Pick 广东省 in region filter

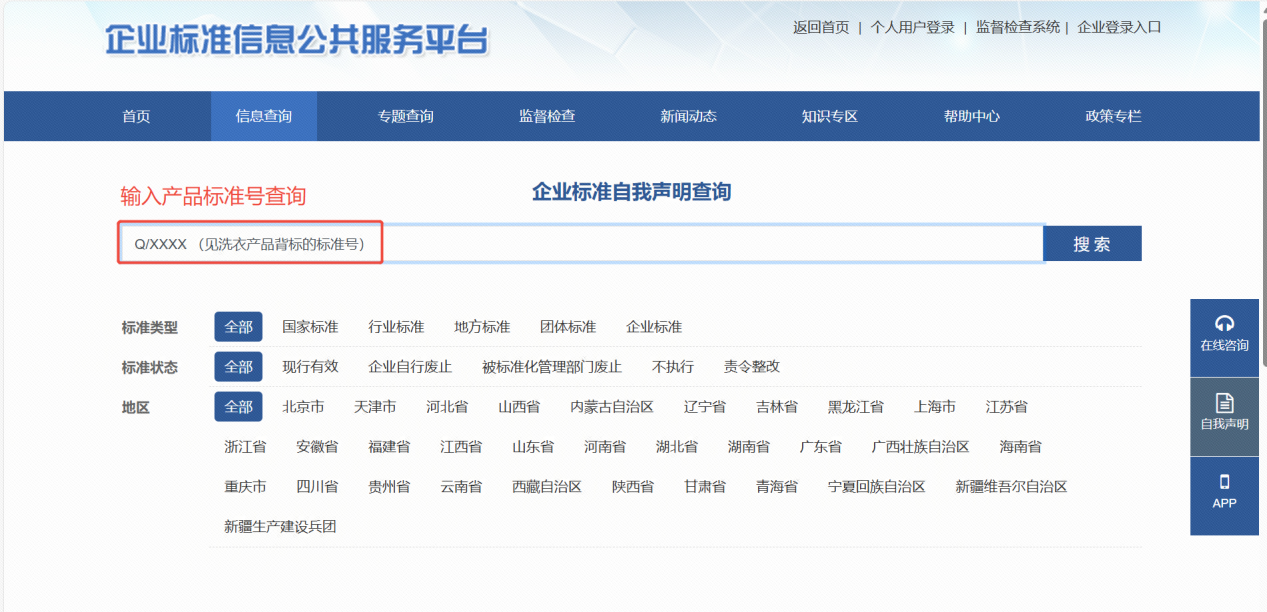click(x=820, y=447)
